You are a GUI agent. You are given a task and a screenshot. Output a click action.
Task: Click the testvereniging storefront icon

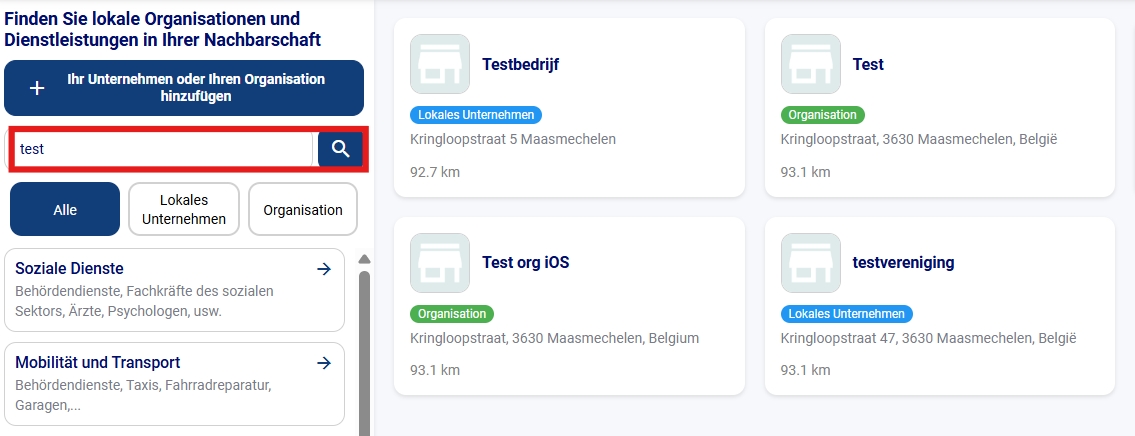811,263
